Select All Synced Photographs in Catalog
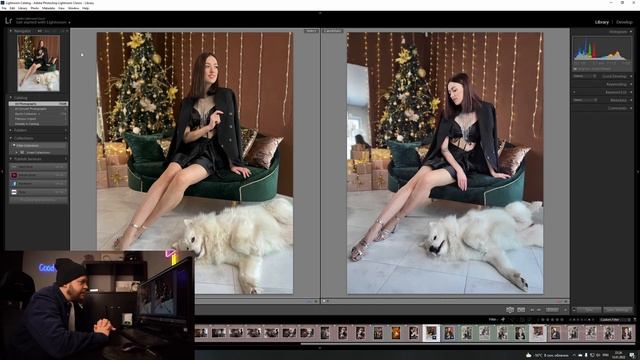This screenshot has height=360, width=640. pos(38,109)
